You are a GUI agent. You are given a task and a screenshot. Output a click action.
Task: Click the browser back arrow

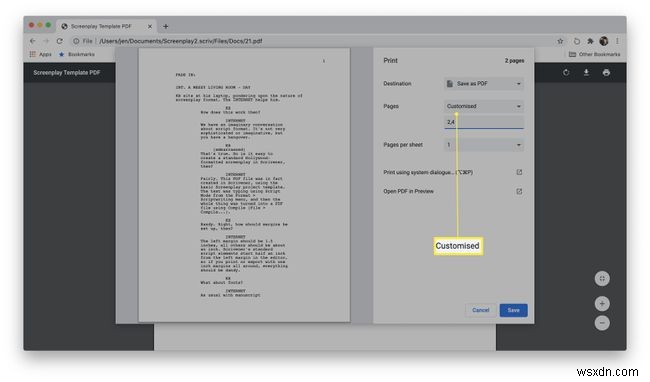pyautogui.click(x=33, y=41)
